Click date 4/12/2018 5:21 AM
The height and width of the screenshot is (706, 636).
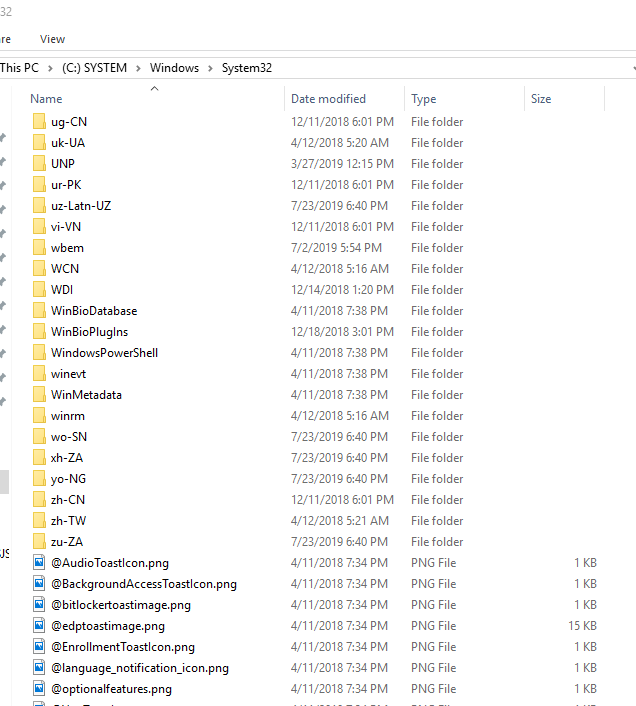(x=339, y=521)
